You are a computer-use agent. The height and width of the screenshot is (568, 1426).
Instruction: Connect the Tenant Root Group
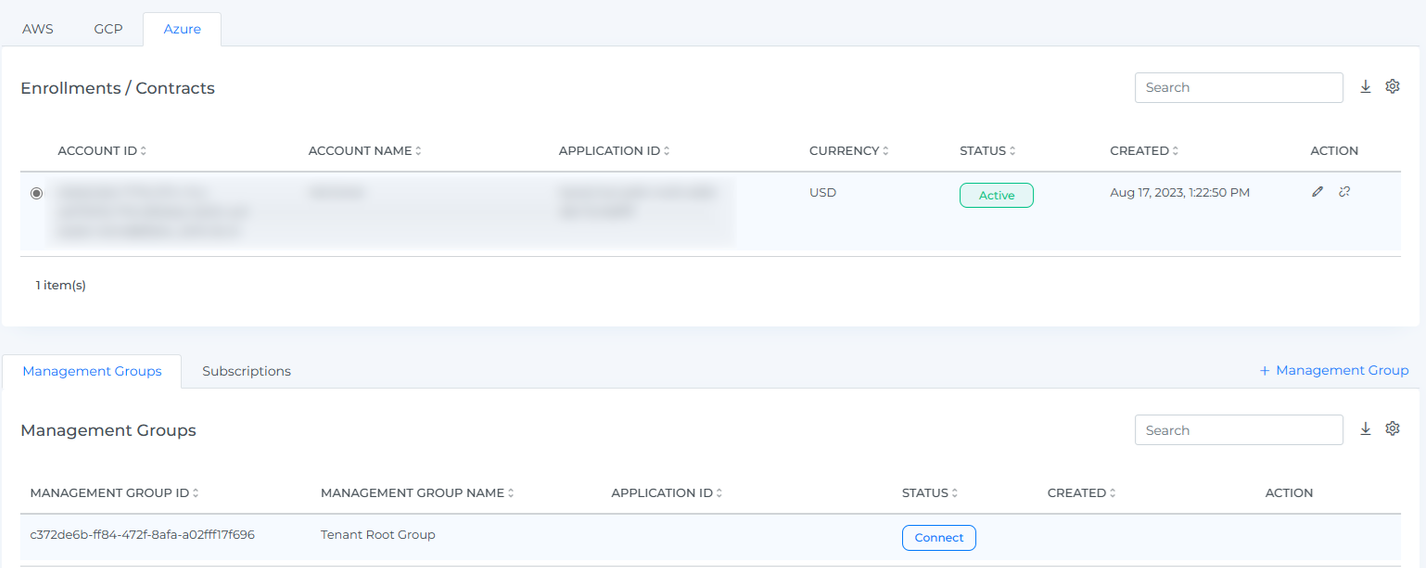tap(938, 538)
